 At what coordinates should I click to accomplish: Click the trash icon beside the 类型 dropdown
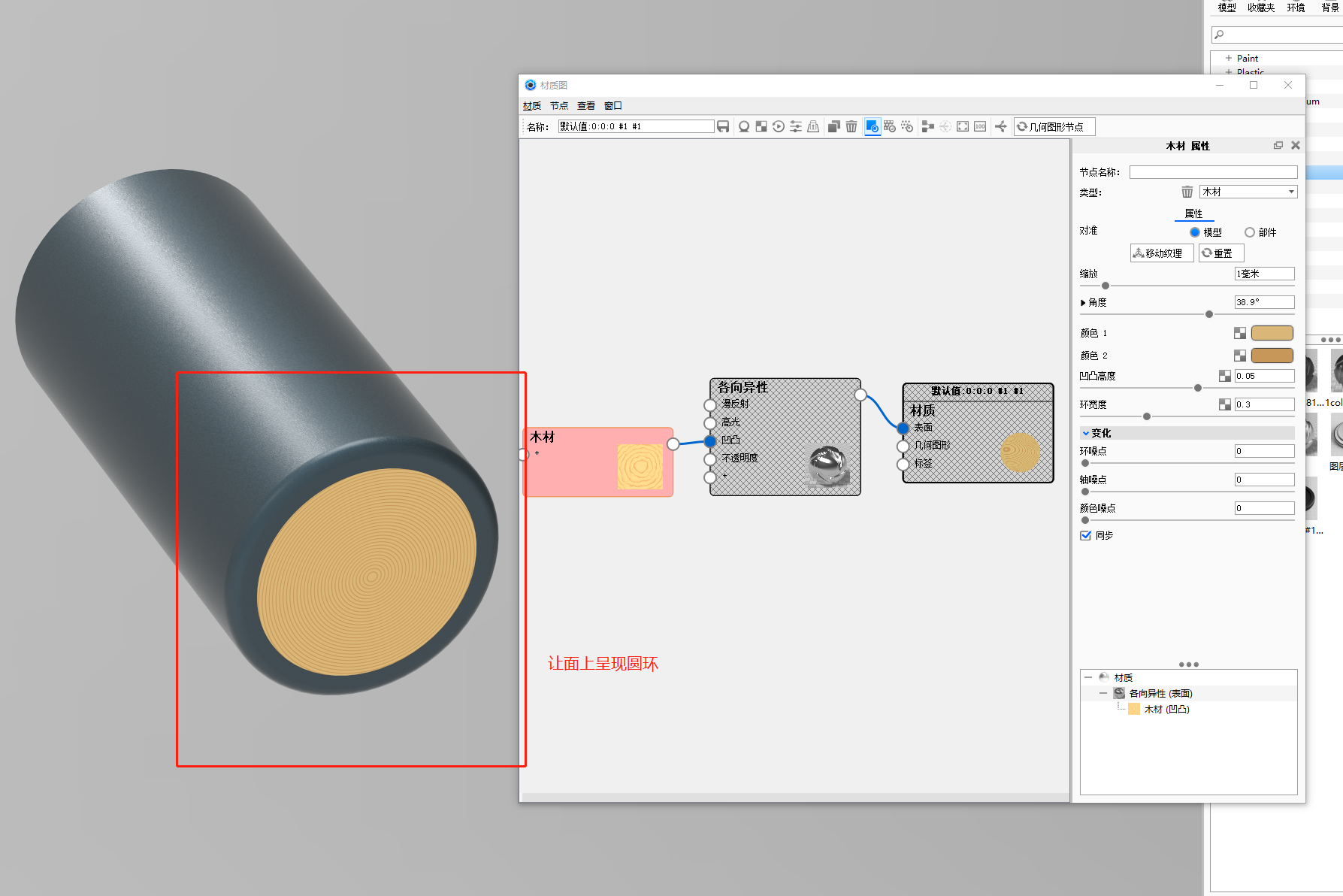(x=1187, y=192)
